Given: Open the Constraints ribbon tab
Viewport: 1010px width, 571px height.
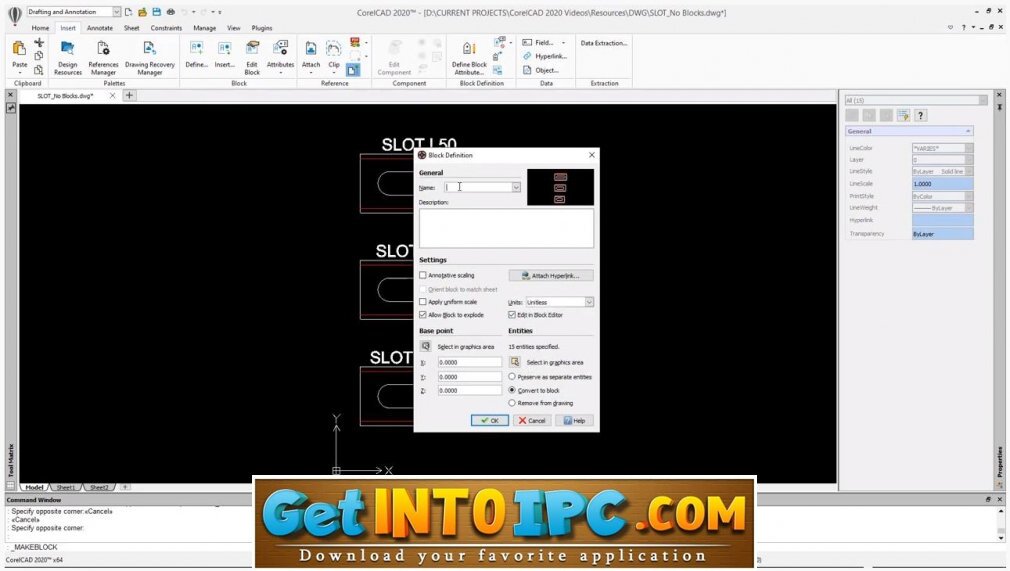Looking at the screenshot, I should (x=166, y=28).
